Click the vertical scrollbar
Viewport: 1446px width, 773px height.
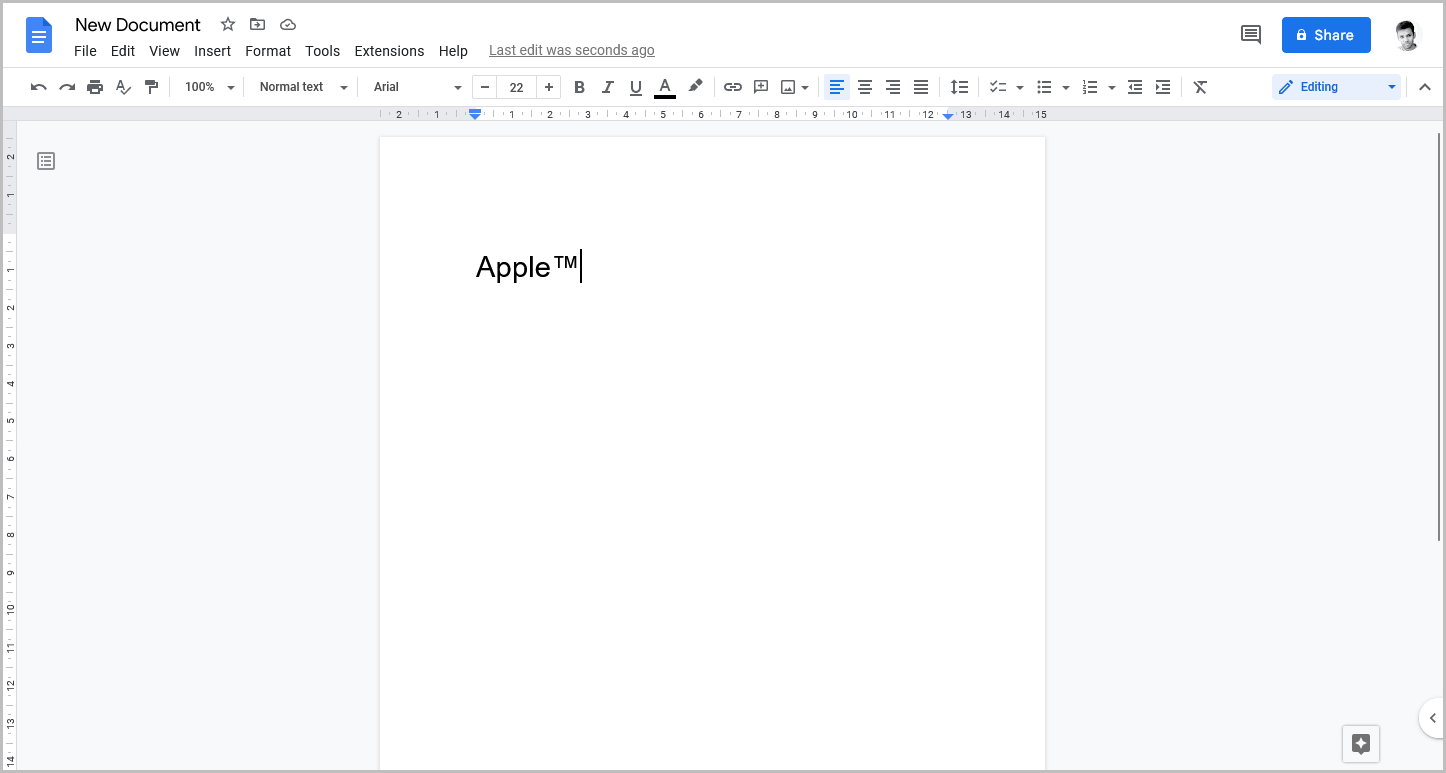point(1439,335)
